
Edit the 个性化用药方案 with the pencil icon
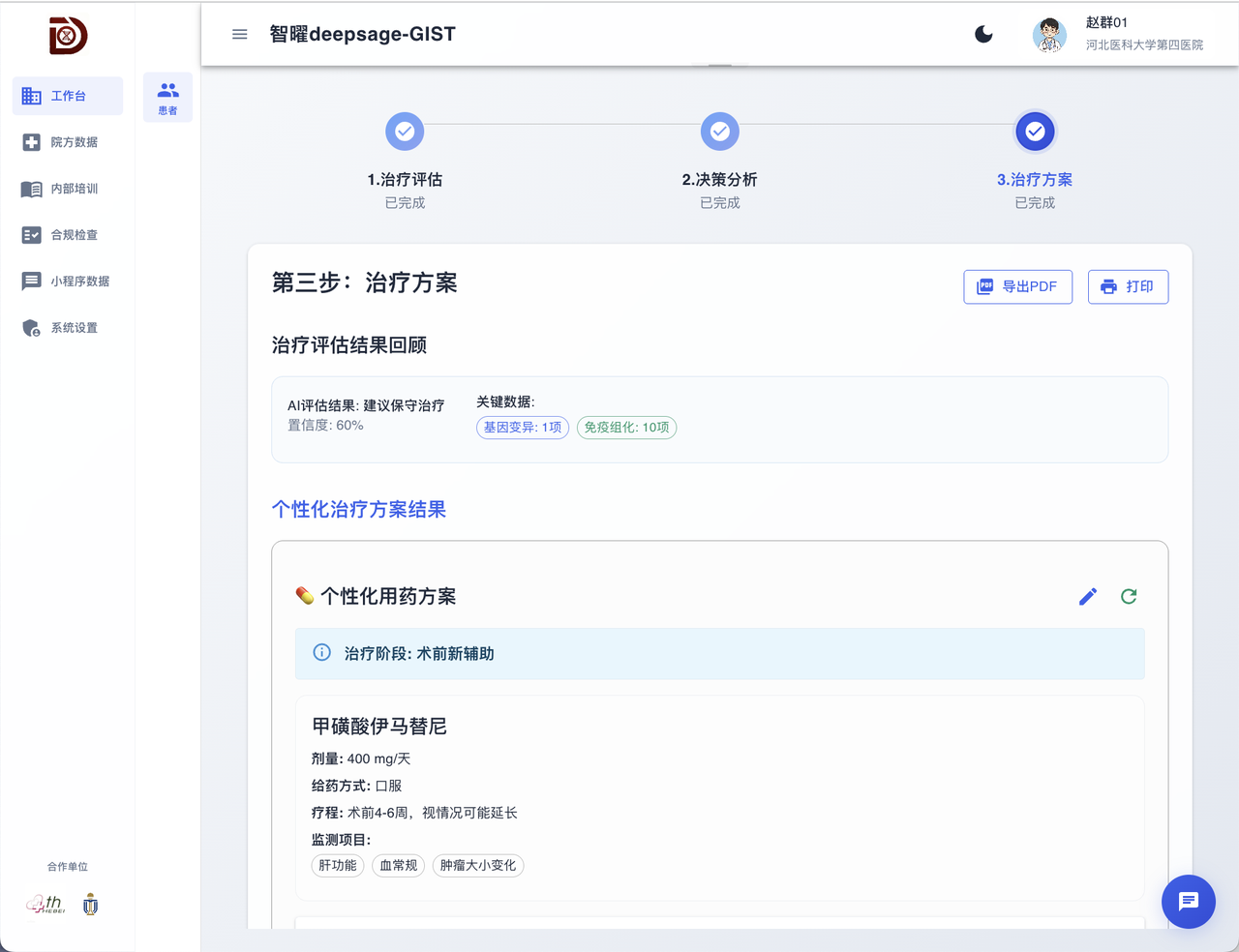tap(1087, 596)
